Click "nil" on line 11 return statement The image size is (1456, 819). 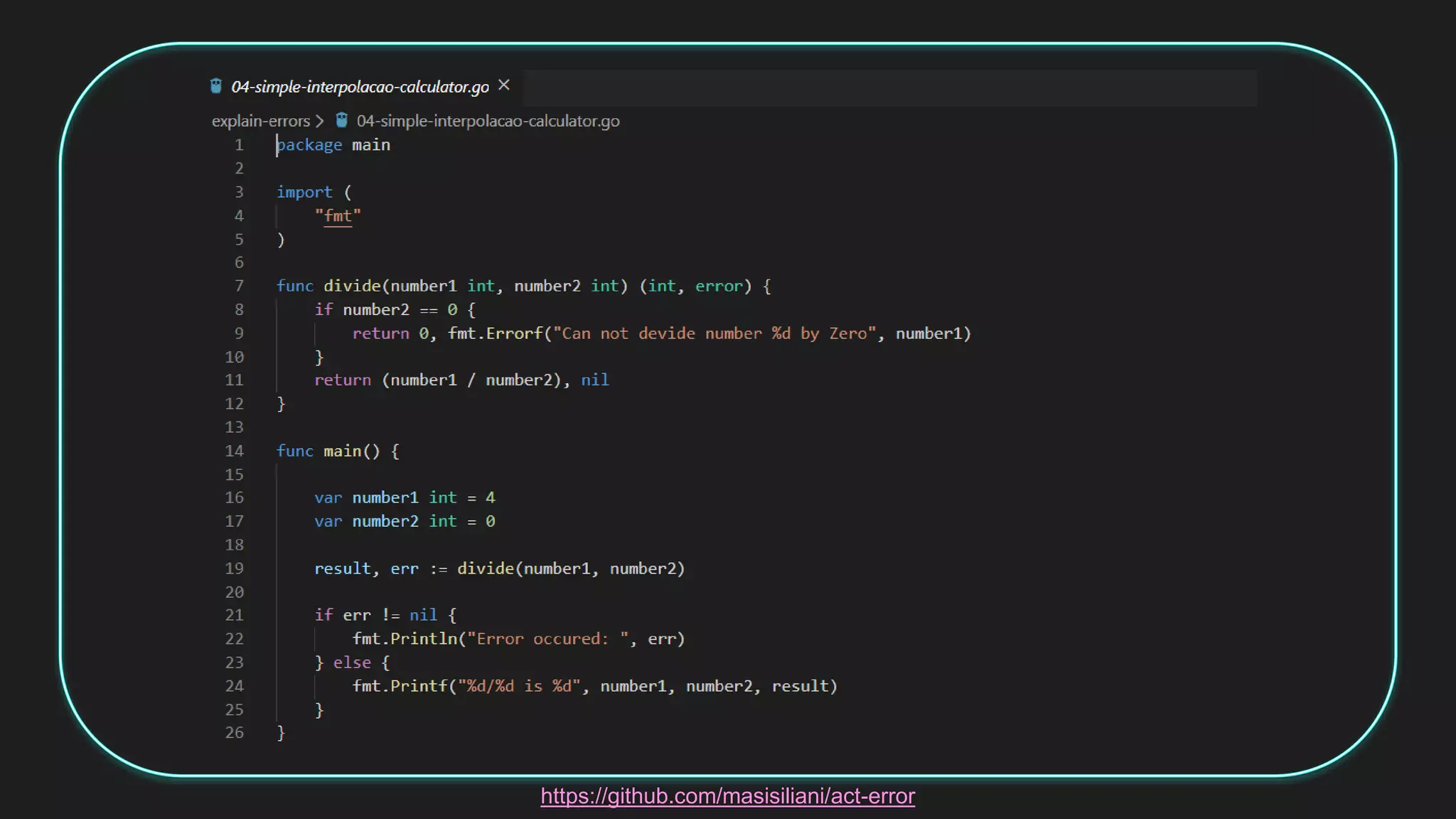coord(595,380)
